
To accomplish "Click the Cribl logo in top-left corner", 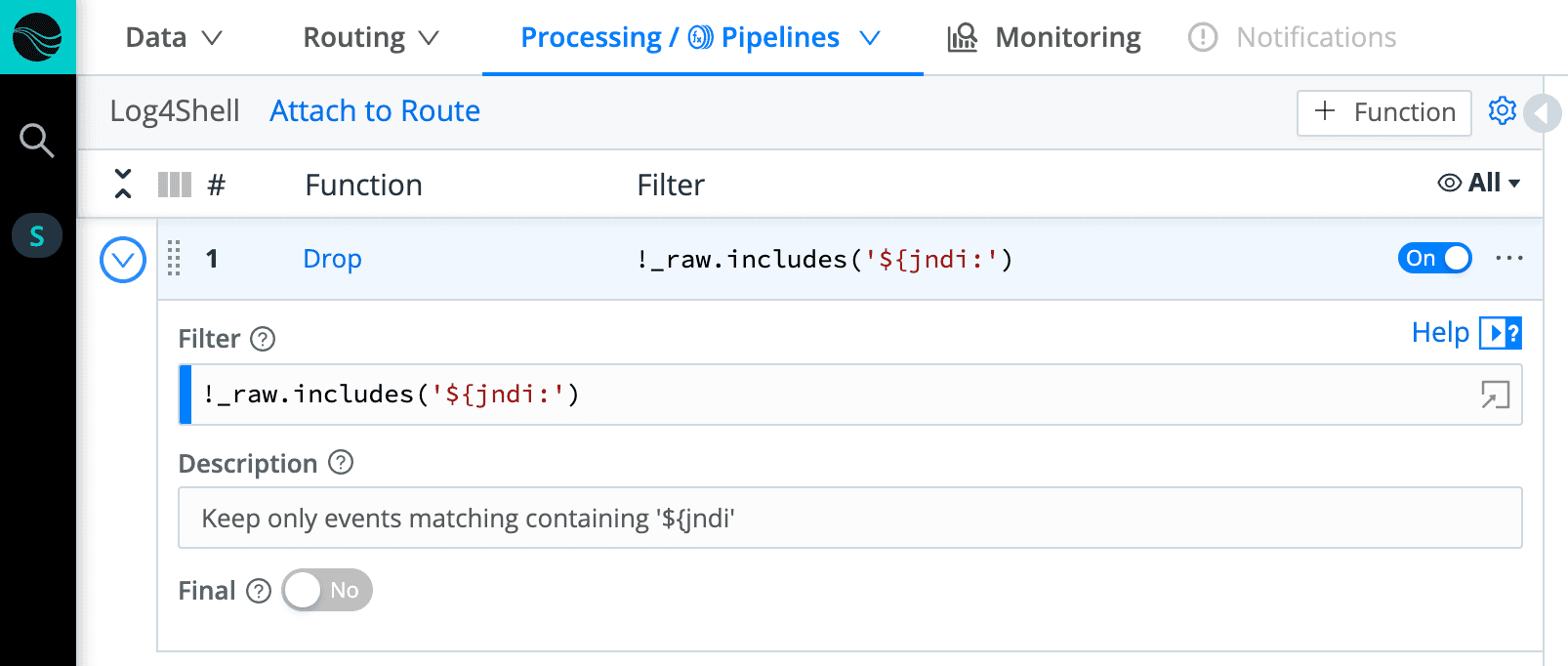I will [x=37, y=37].
